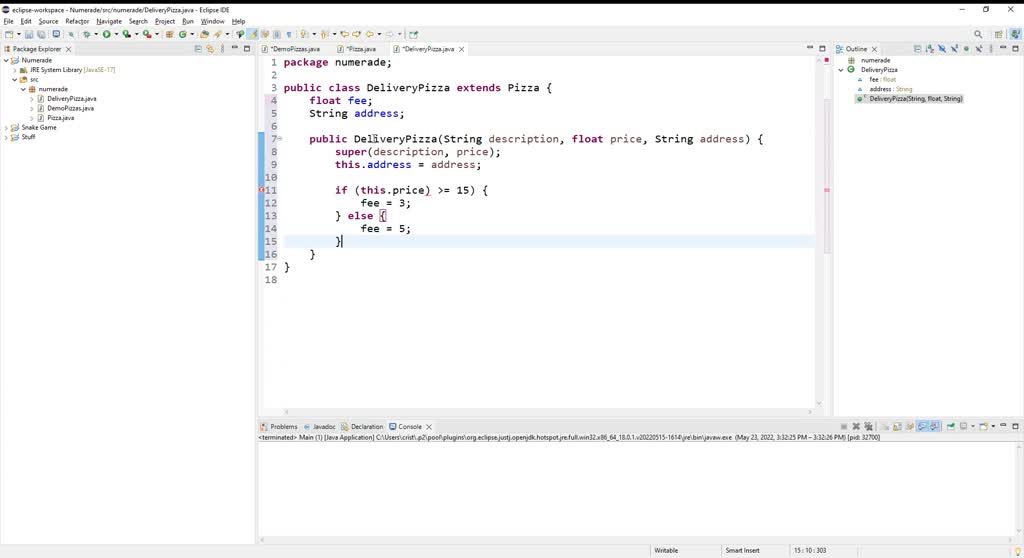Image resolution: width=1024 pixels, height=558 pixels.
Task: Collapse the Numerade project node
Action: 6,60
